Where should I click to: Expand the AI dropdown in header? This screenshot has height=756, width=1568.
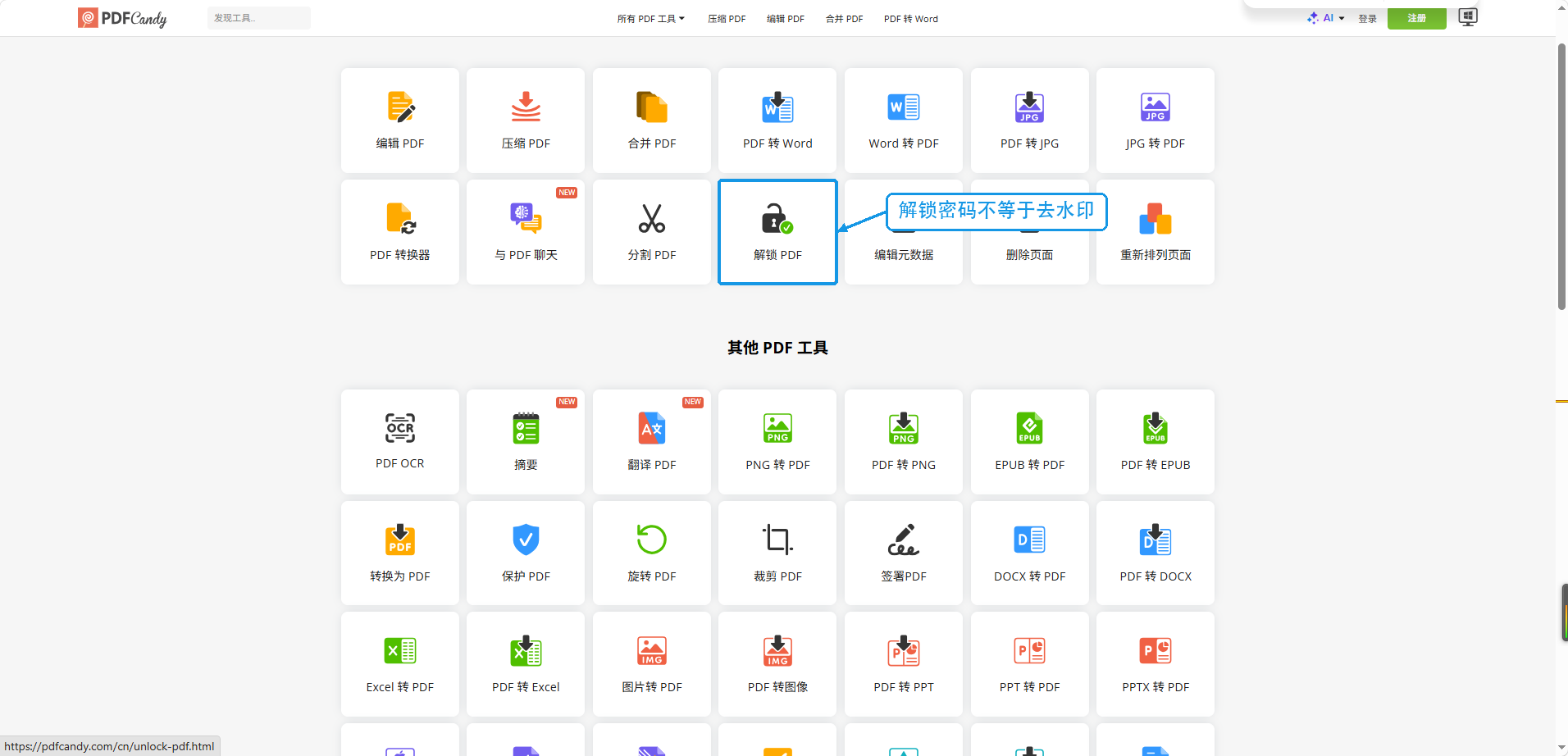pos(1326,18)
